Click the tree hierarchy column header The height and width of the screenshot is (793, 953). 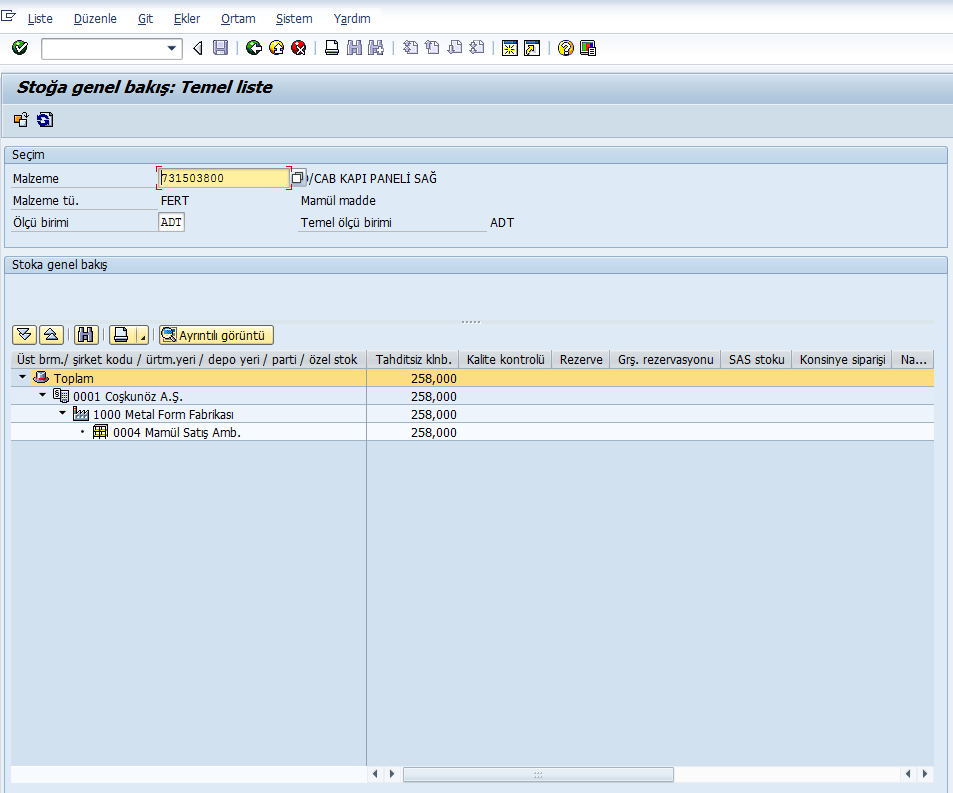click(x=188, y=359)
